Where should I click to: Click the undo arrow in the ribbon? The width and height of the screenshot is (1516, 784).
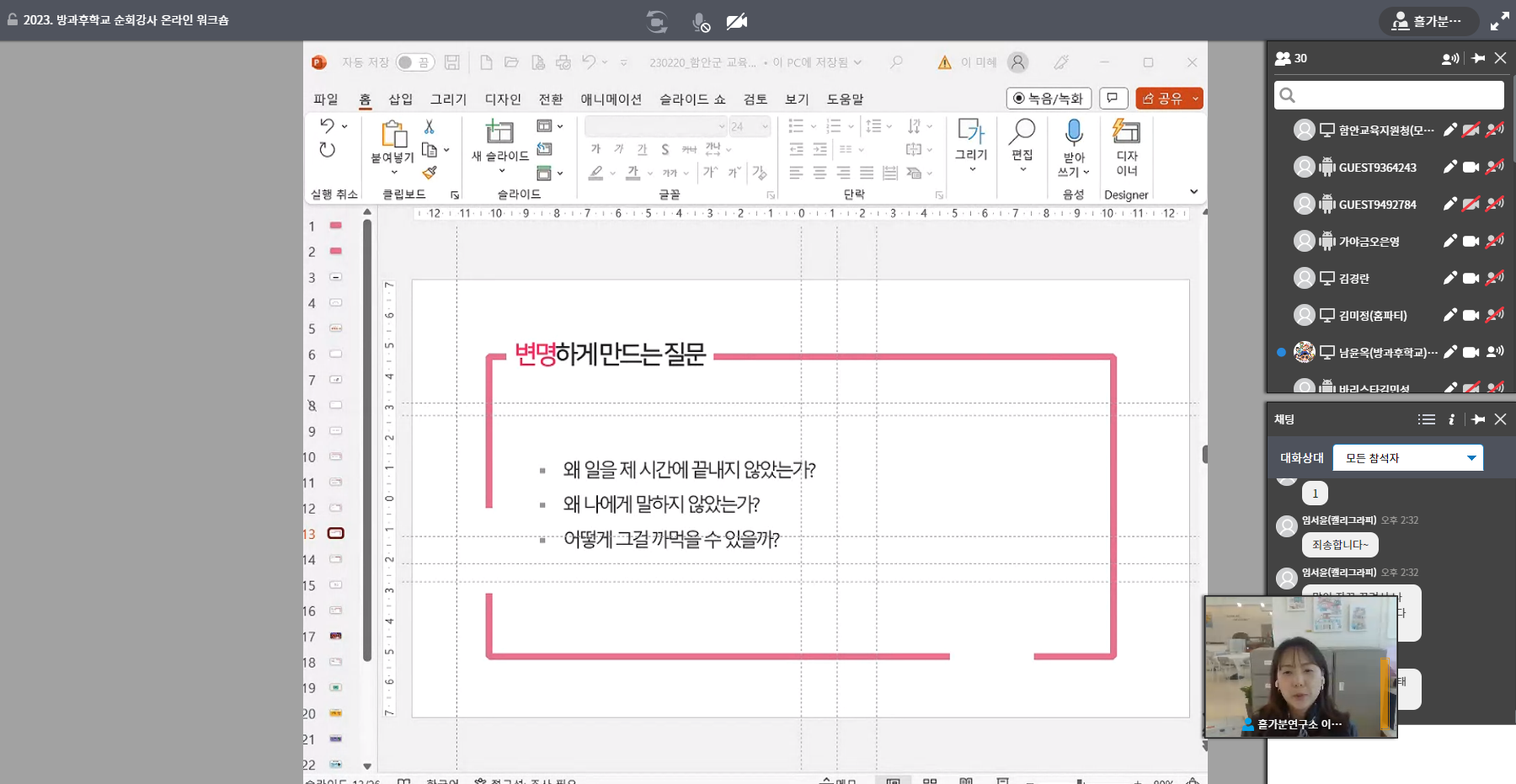(328, 125)
